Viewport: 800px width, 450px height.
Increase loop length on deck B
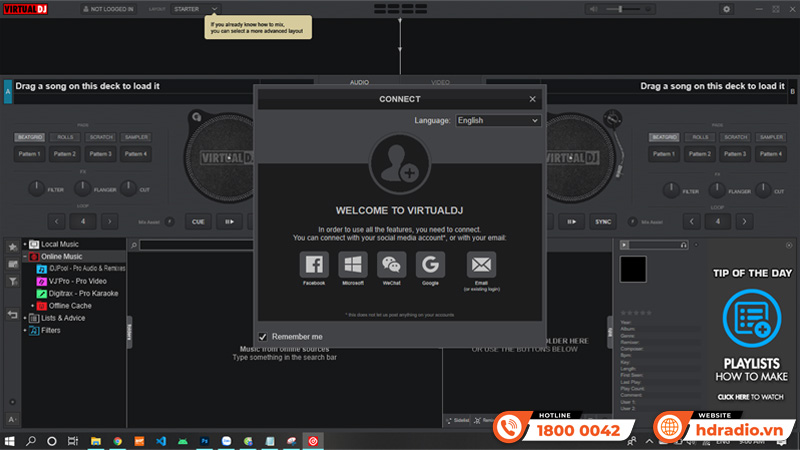[x=744, y=221]
